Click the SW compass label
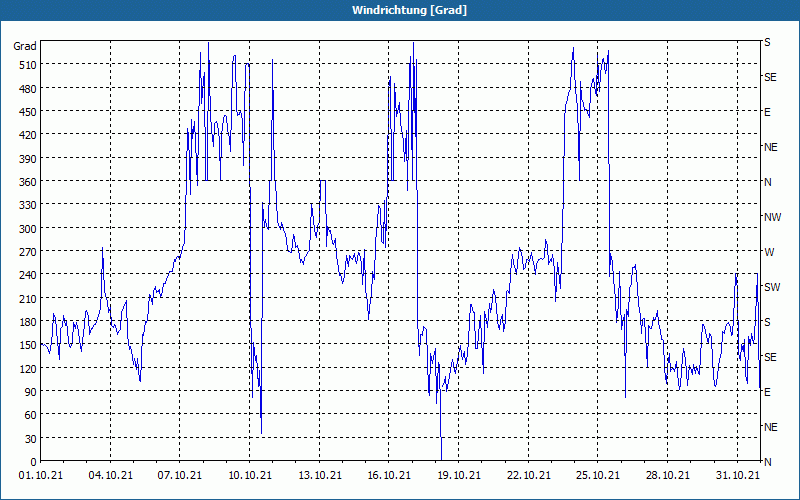 pos(772,287)
